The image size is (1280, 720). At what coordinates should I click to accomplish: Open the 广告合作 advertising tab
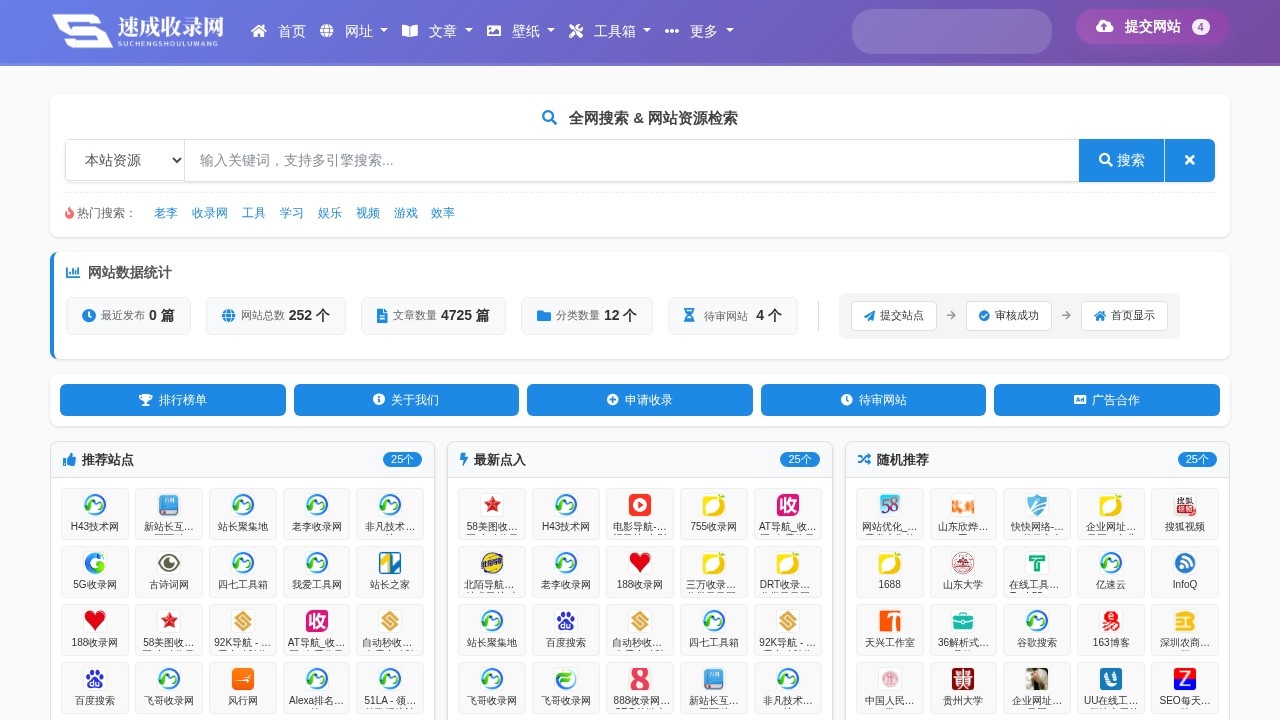pyautogui.click(x=1107, y=400)
